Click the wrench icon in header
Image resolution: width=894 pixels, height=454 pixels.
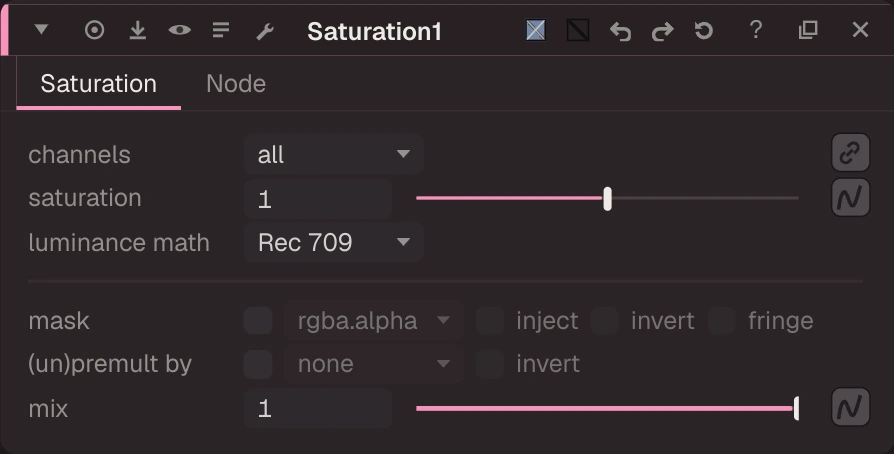click(x=265, y=31)
